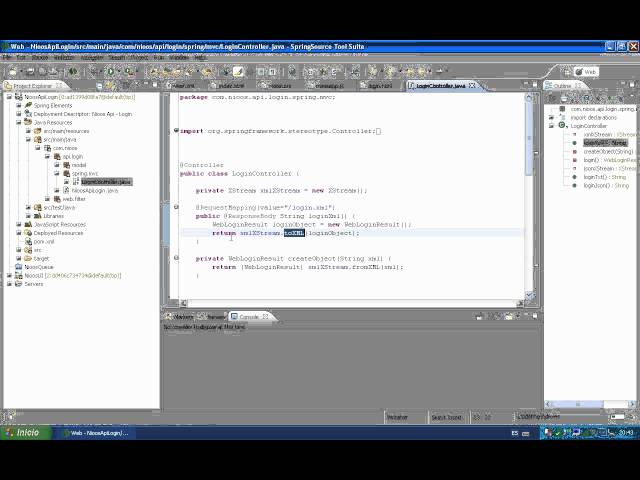Select the Console tab in bottom panel
Image resolution: width=640 pixels, height=480 pixels.
pyautogui.click(x=249, y=317)
